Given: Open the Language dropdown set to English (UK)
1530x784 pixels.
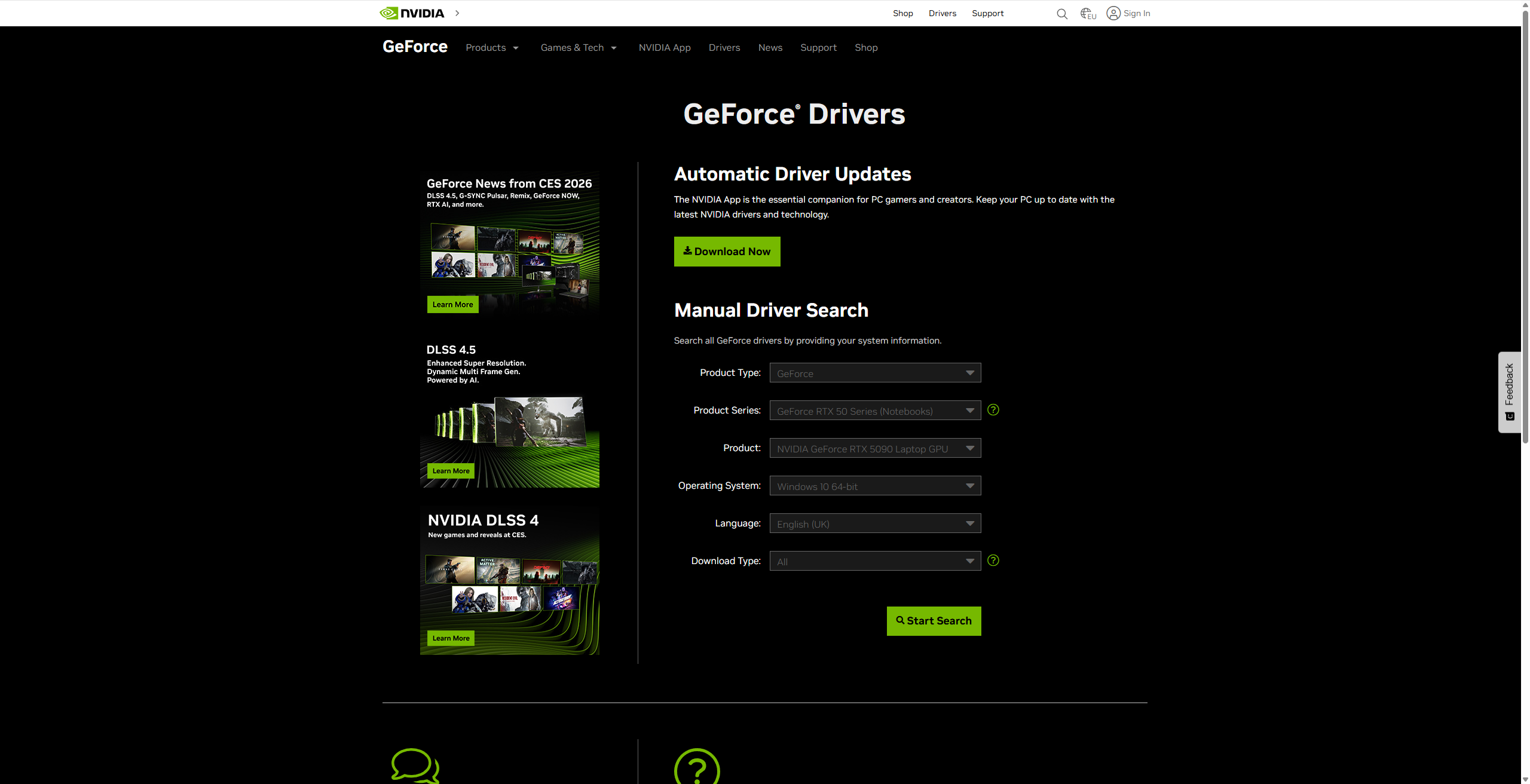Looking at the screenshot, I should (x=875, y=523).
